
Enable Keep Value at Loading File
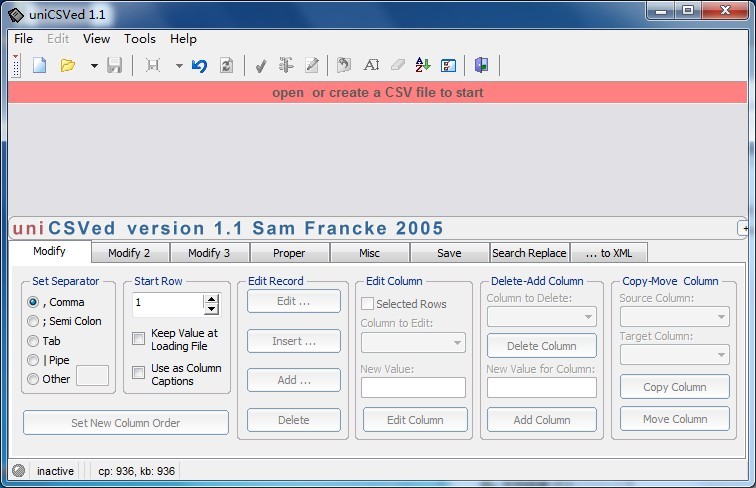point(139,339)
